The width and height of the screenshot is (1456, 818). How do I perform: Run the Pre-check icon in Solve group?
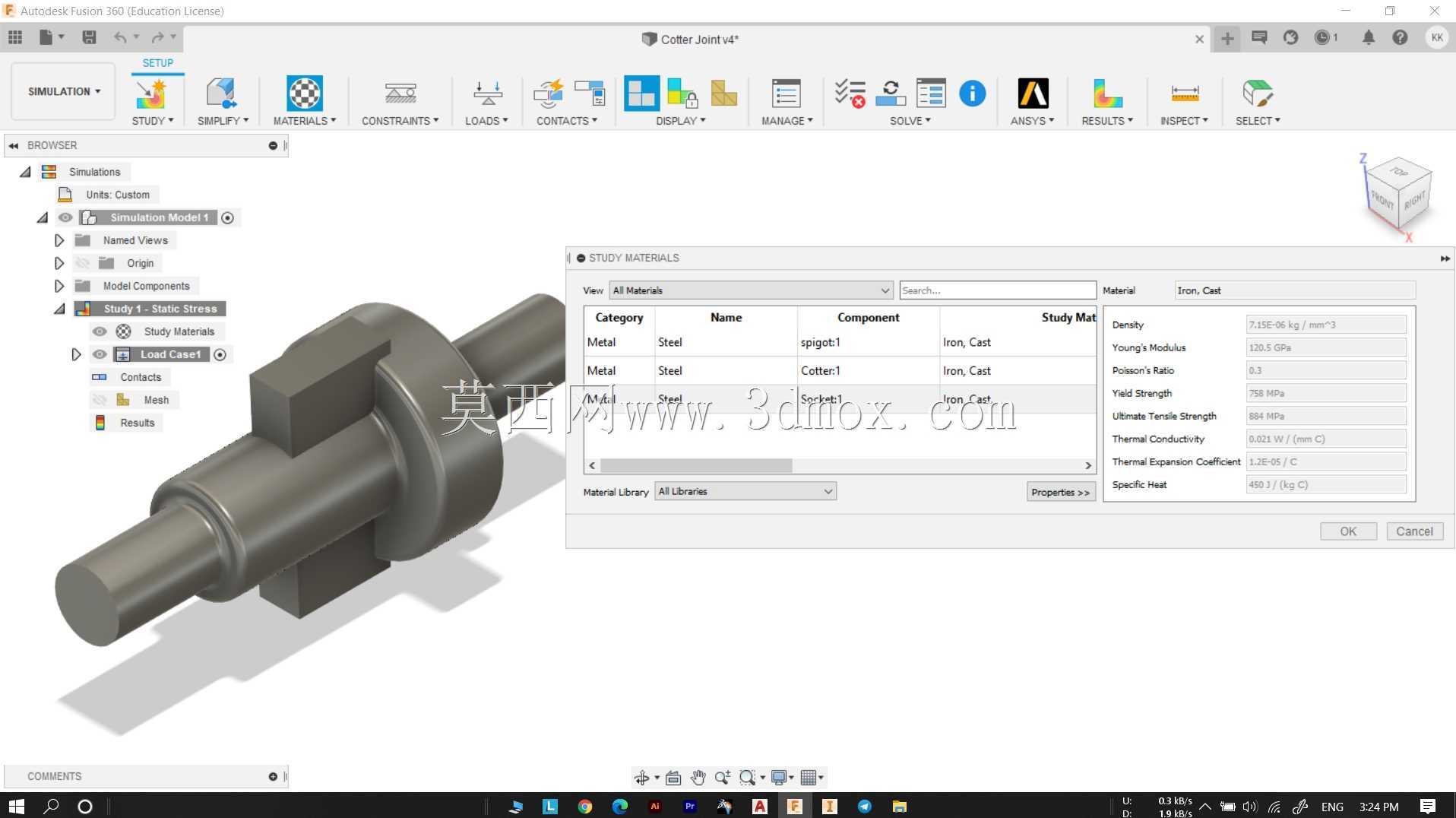[x=849, y=94]
